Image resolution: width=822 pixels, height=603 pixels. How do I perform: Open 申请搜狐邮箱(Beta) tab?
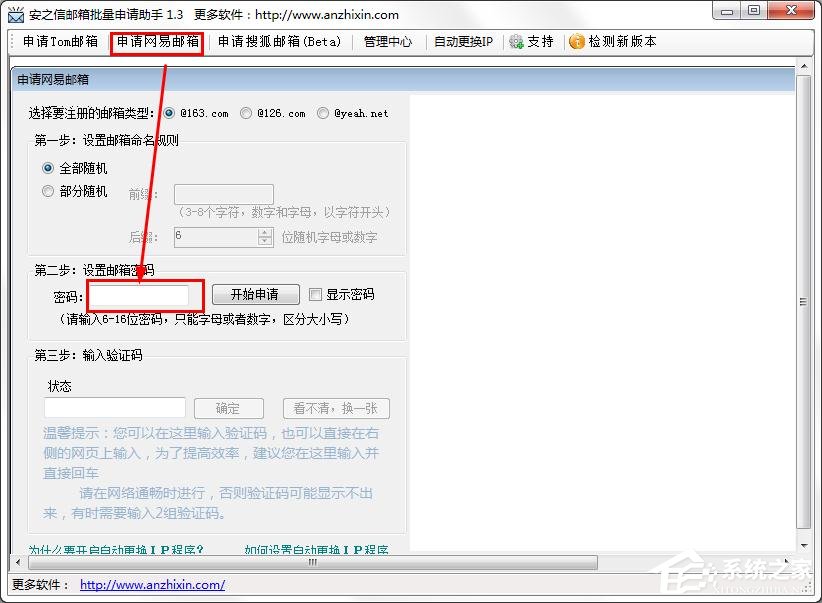pyautogui.click(x=279, y=41)
